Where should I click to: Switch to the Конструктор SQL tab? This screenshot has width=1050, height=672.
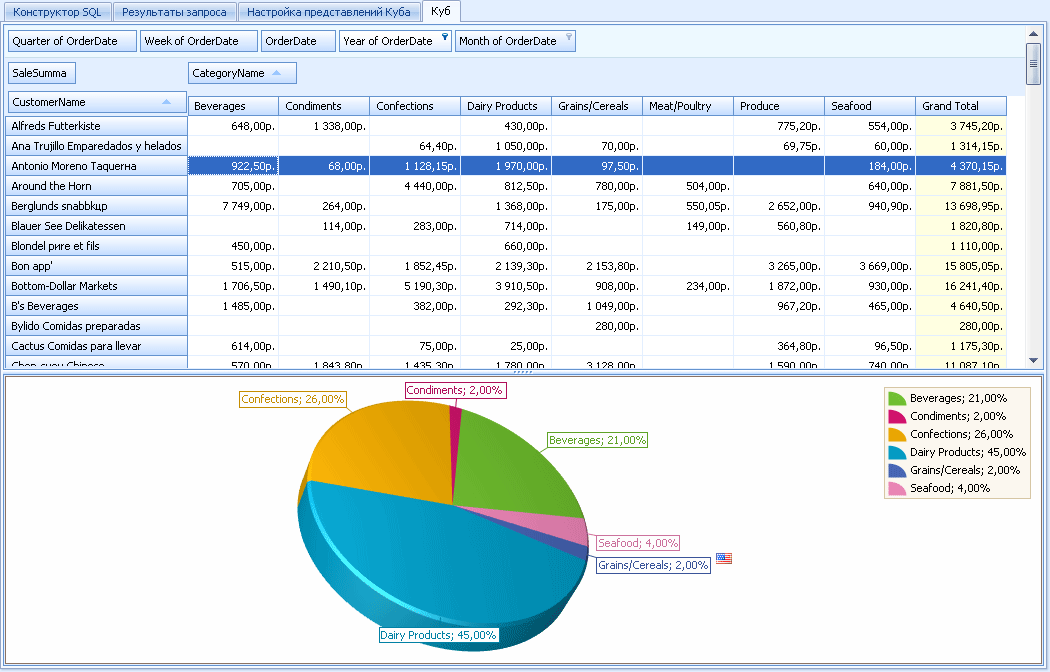pos(57,12)
